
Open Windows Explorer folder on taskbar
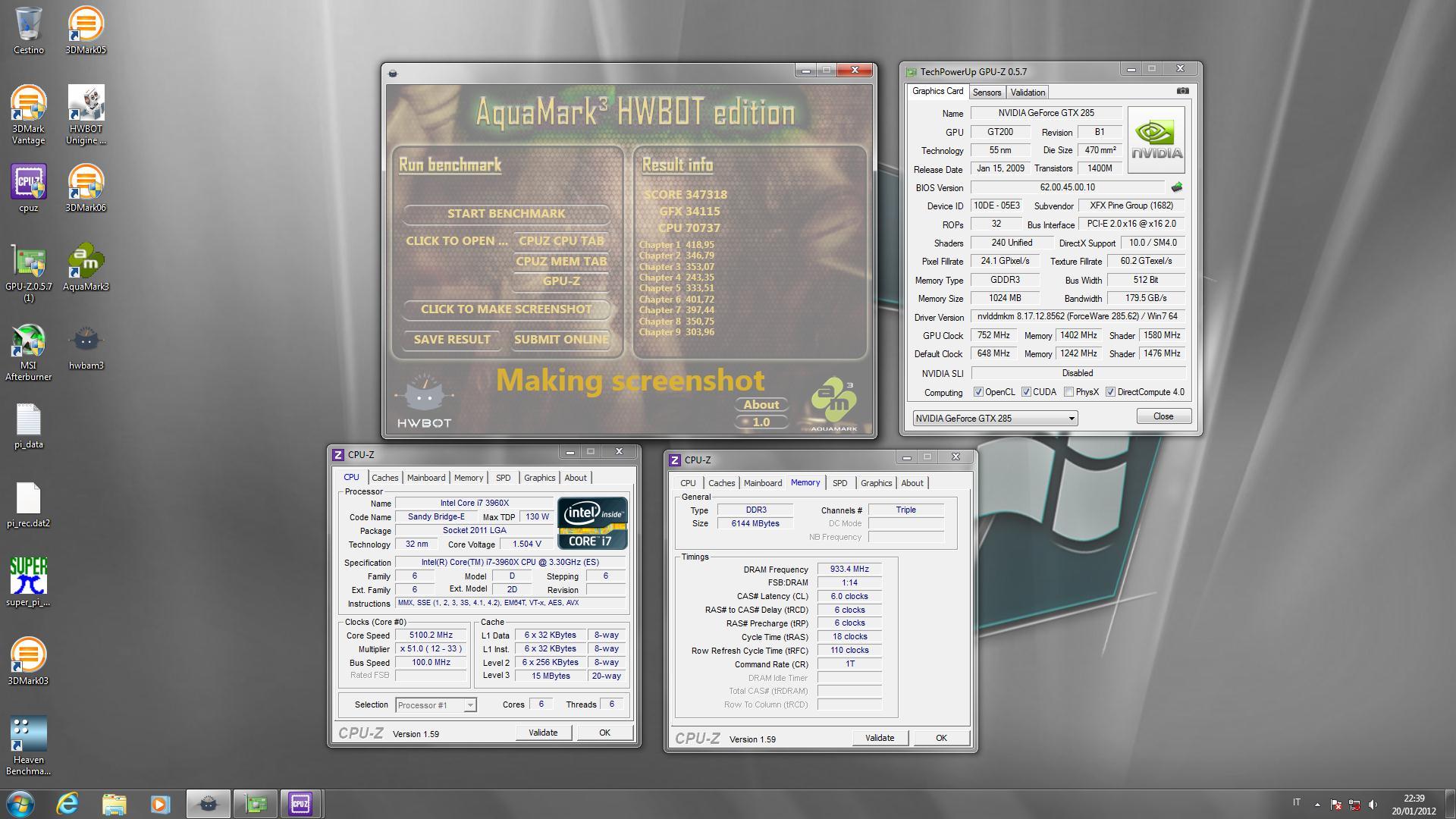(x=114, y=804)
